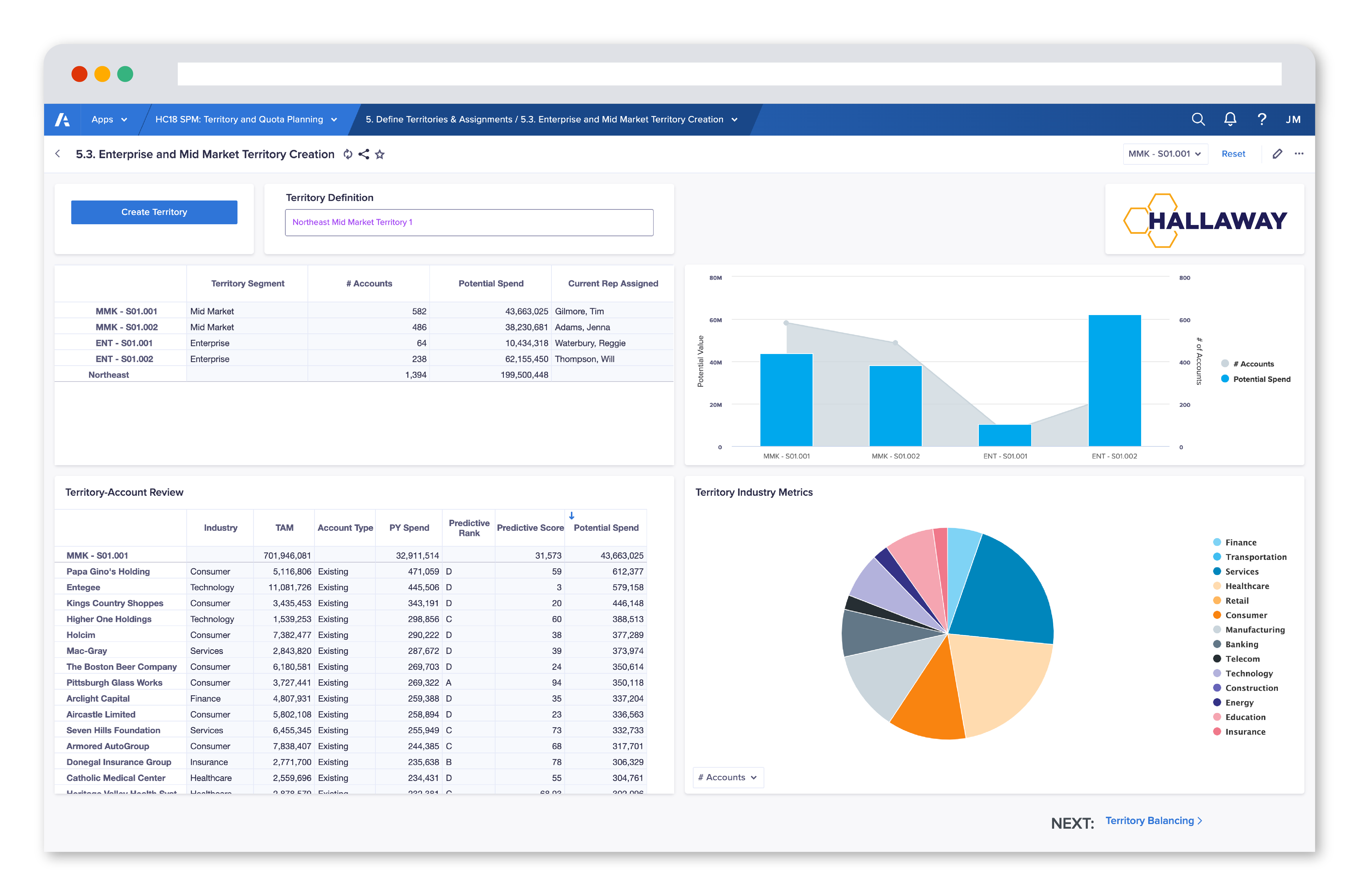
Task: Click the help question mark icon
Action: [x=1262, y=119]
